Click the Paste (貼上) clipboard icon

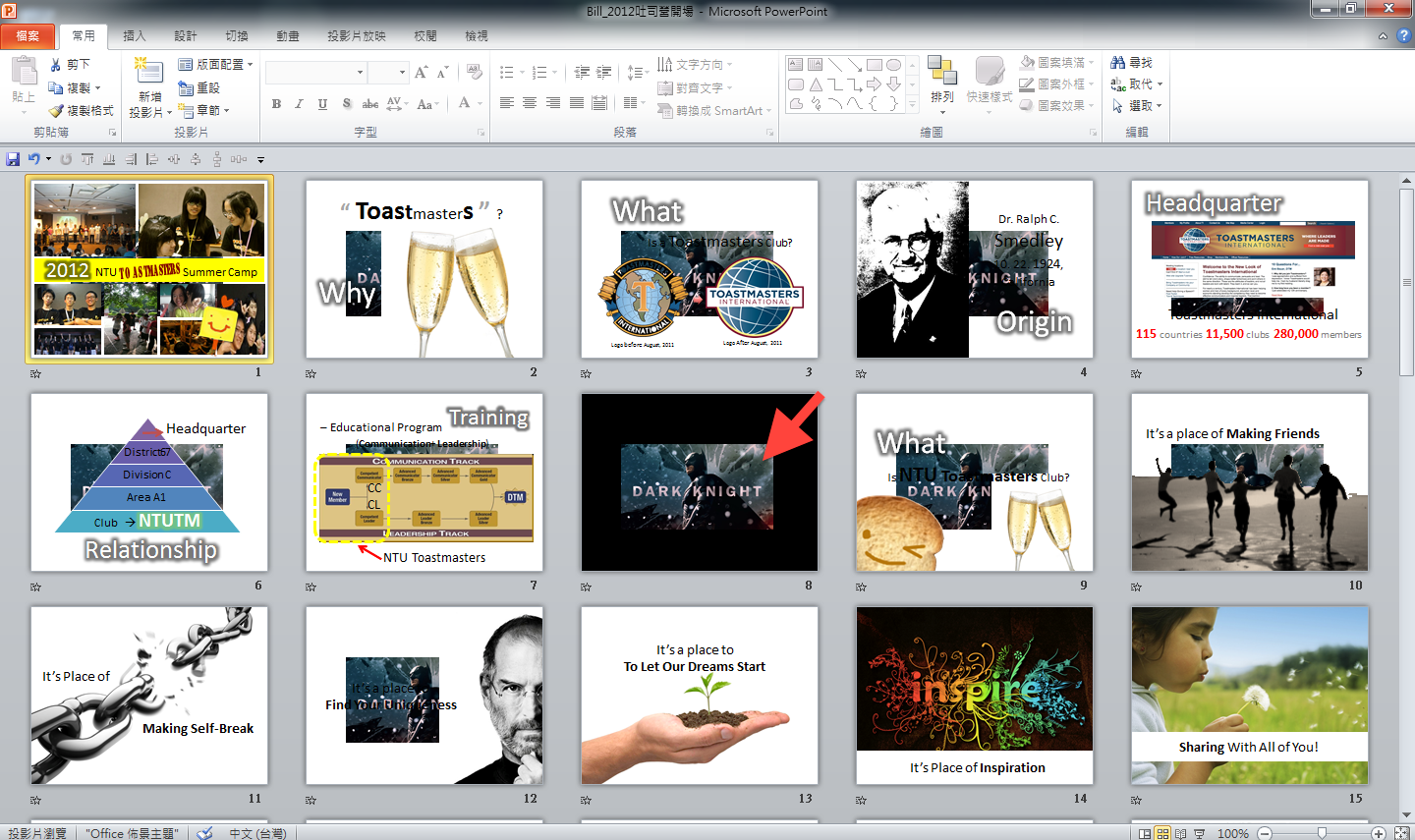click(x=24, y=71)
